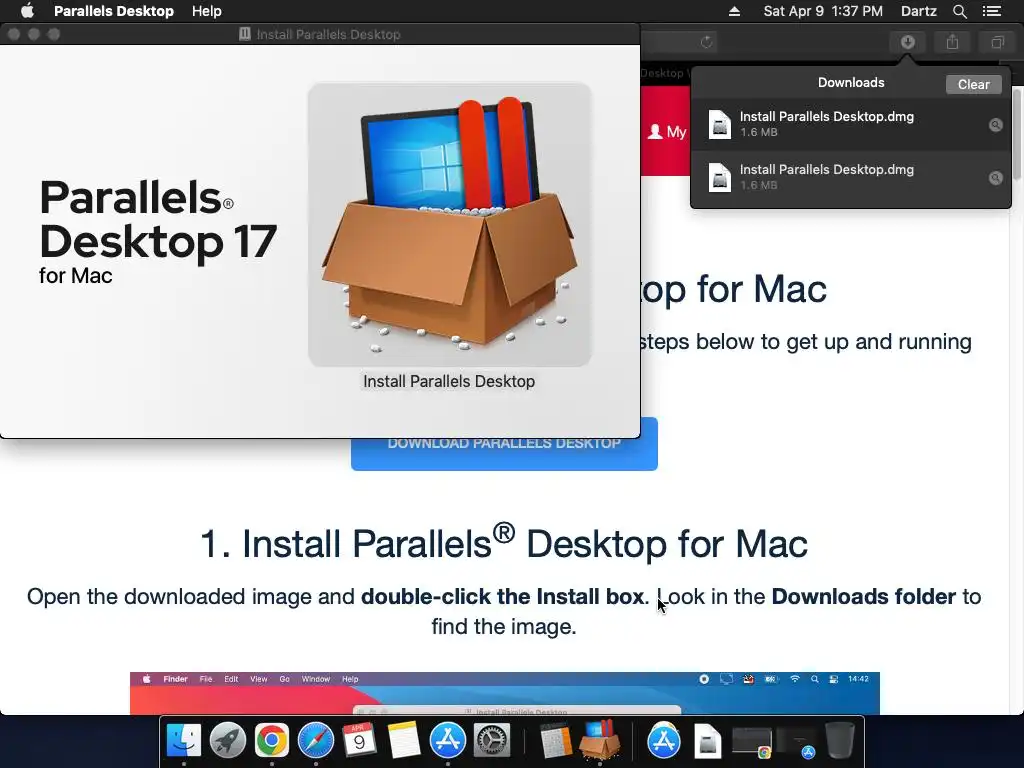Show first Install Parallels Desktop.dmg in Finder

(x=995, y=125)
